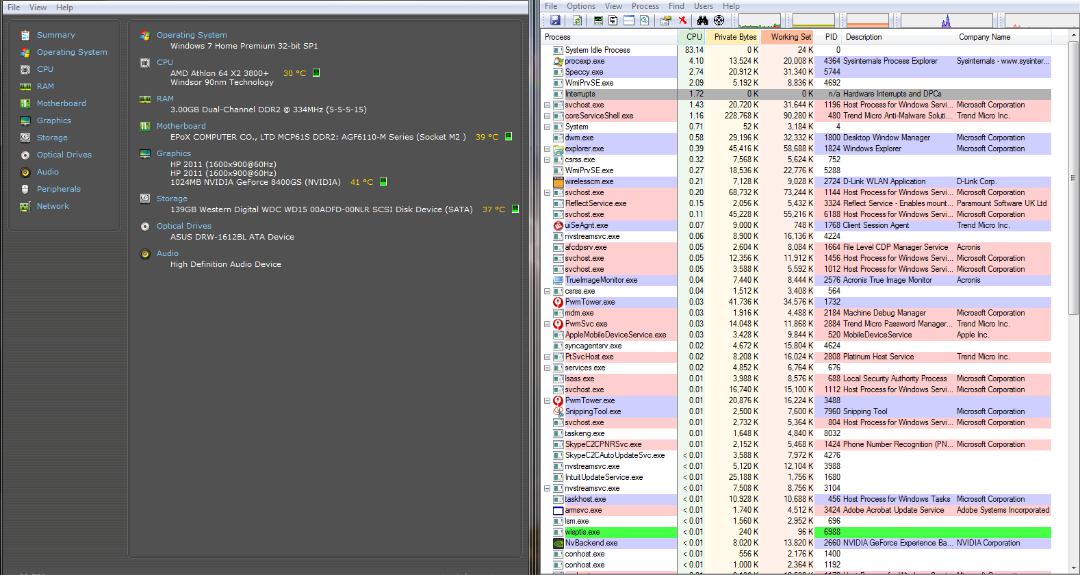This screenshot has width=1080, height=575.
Task: Collapse the csrss.exe PID 752 tree node
Action: [x=548, y=160]
